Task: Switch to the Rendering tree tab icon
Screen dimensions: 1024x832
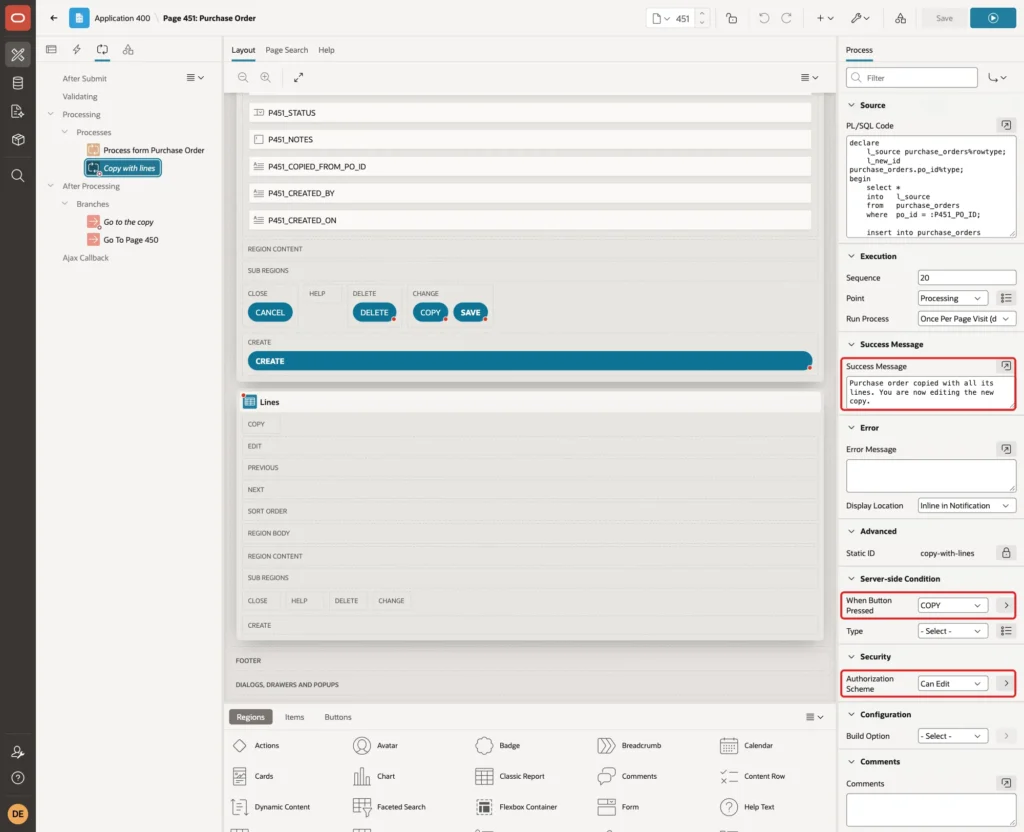Action: click(x=52, y=50)
